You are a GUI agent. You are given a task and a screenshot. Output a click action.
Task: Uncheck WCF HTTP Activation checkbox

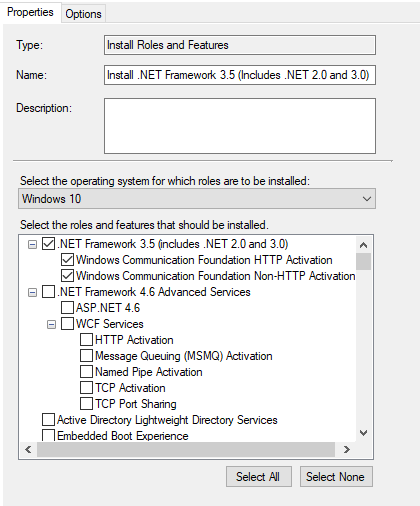67,260
